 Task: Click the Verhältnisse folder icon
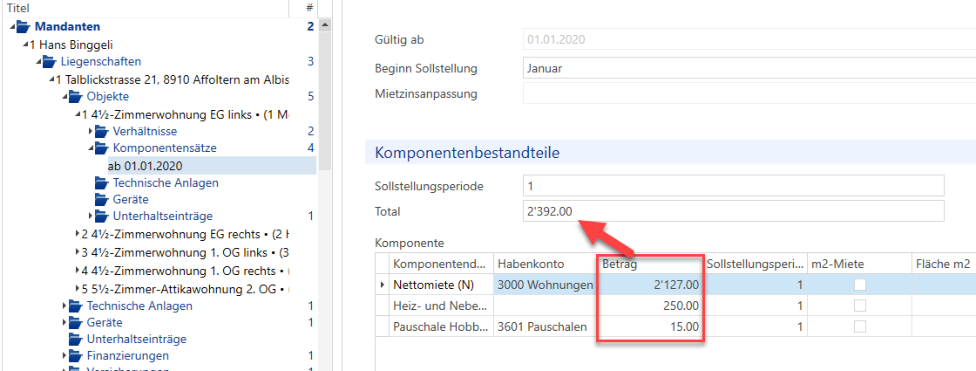pyautogui.click(x=101, y=131)
